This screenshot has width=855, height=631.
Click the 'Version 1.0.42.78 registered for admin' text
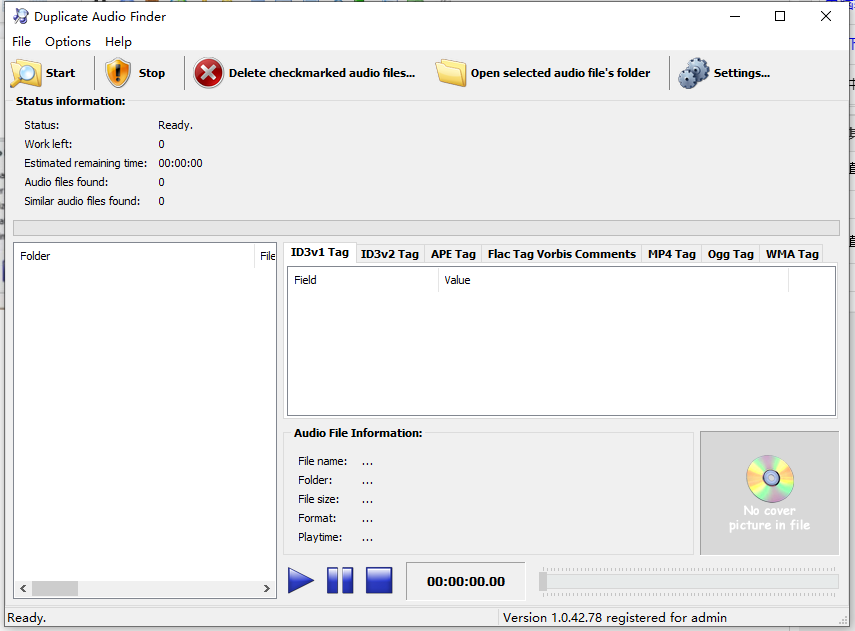pos(615,617)
